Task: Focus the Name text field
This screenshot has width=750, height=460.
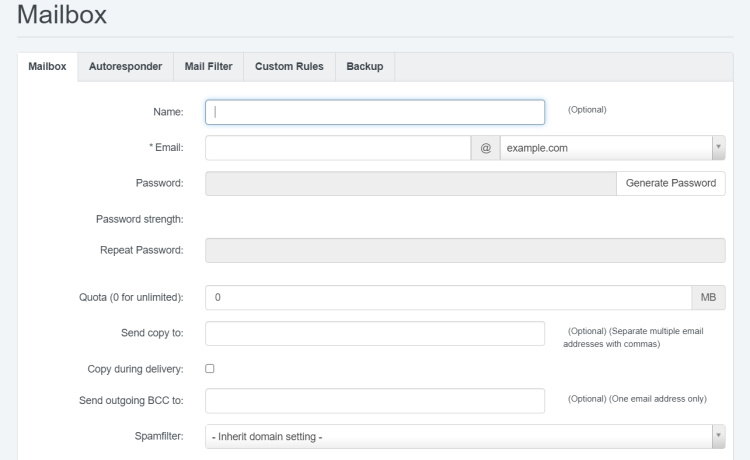Action: [375, 112]
